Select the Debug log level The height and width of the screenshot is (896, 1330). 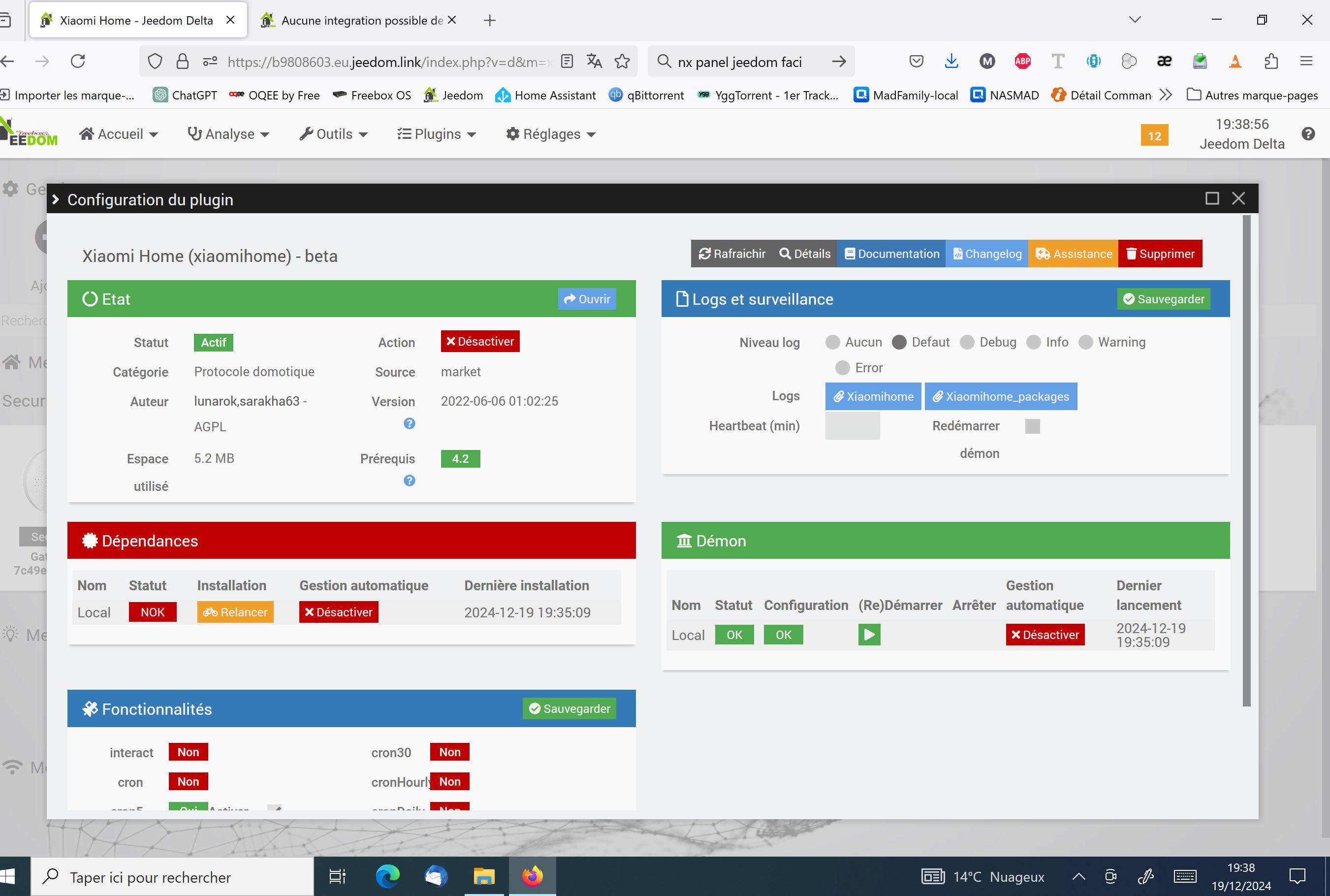[x=967, y=342]
